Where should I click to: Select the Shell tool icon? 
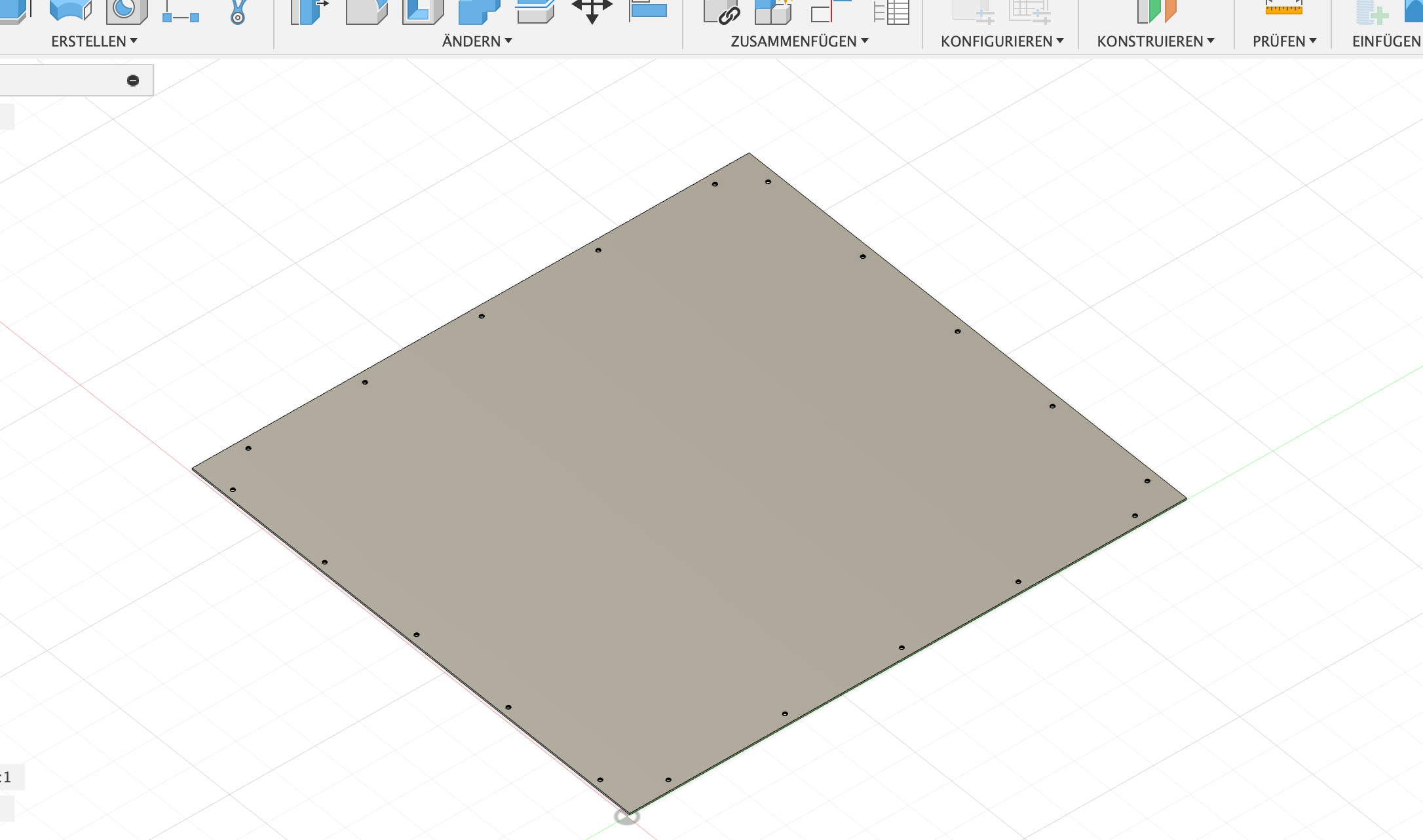click(x=422, y=11)
